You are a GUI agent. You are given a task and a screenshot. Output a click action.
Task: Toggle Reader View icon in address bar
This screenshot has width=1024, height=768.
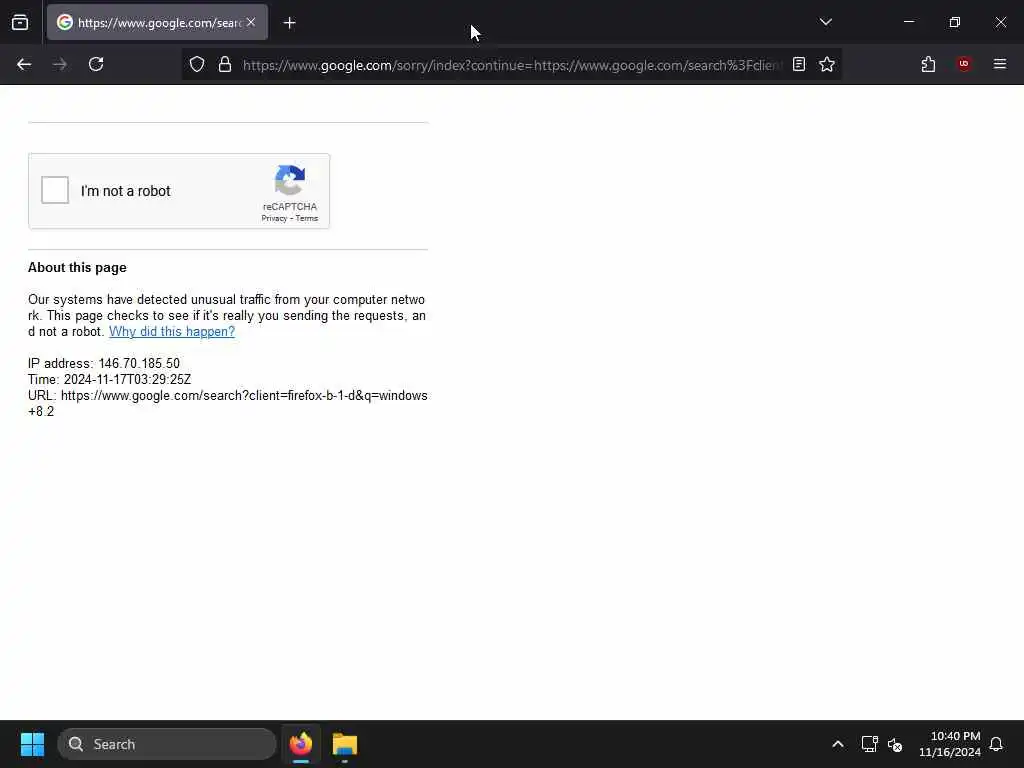(799, 64)
